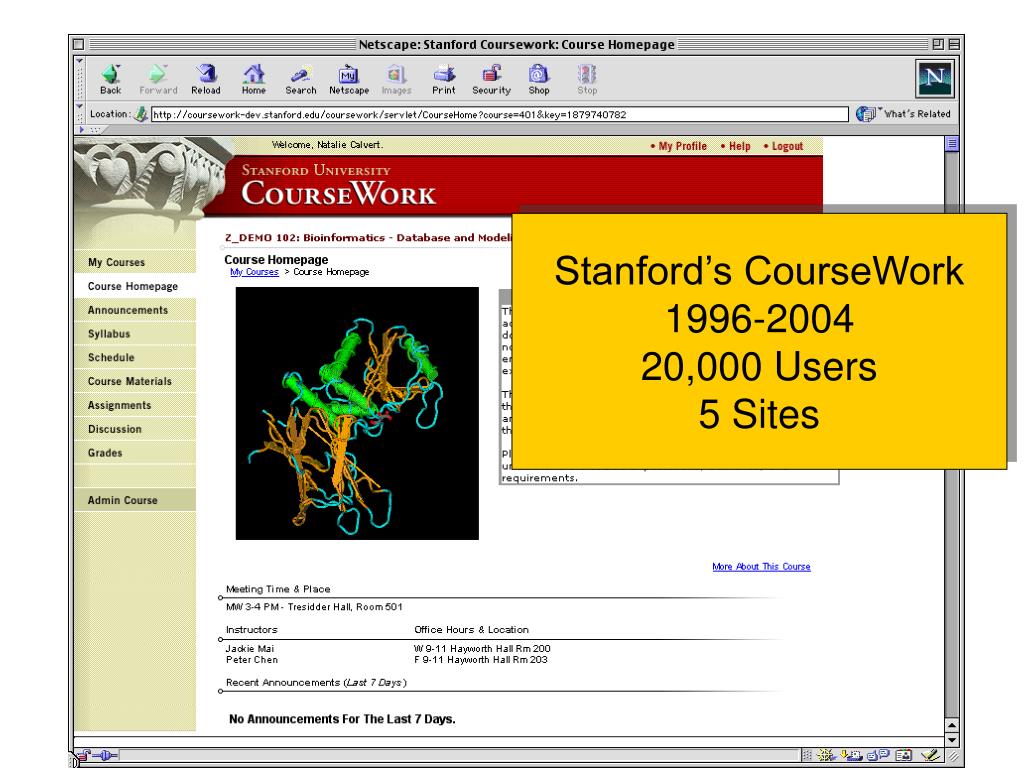Expand the collapsed personal toolbar arrow
This screenshot has width=1024, height=768.
coord(82,129)
